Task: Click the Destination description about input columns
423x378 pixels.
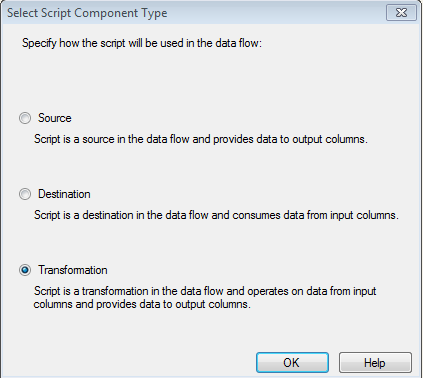Action: click(216, 215)
